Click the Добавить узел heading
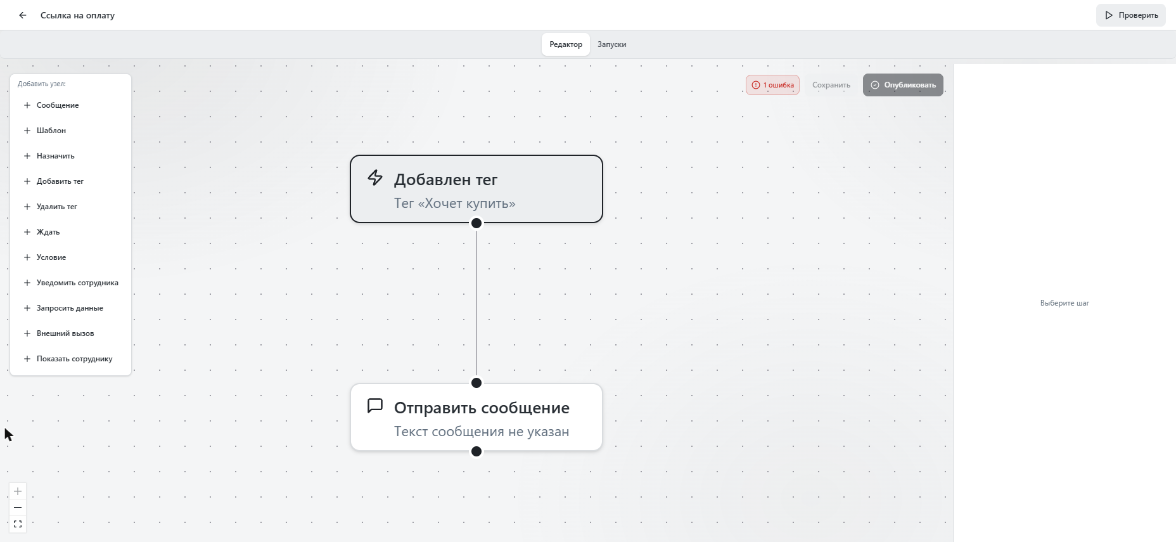Screen dimensions: 1176x542 [x=41, y=84]
